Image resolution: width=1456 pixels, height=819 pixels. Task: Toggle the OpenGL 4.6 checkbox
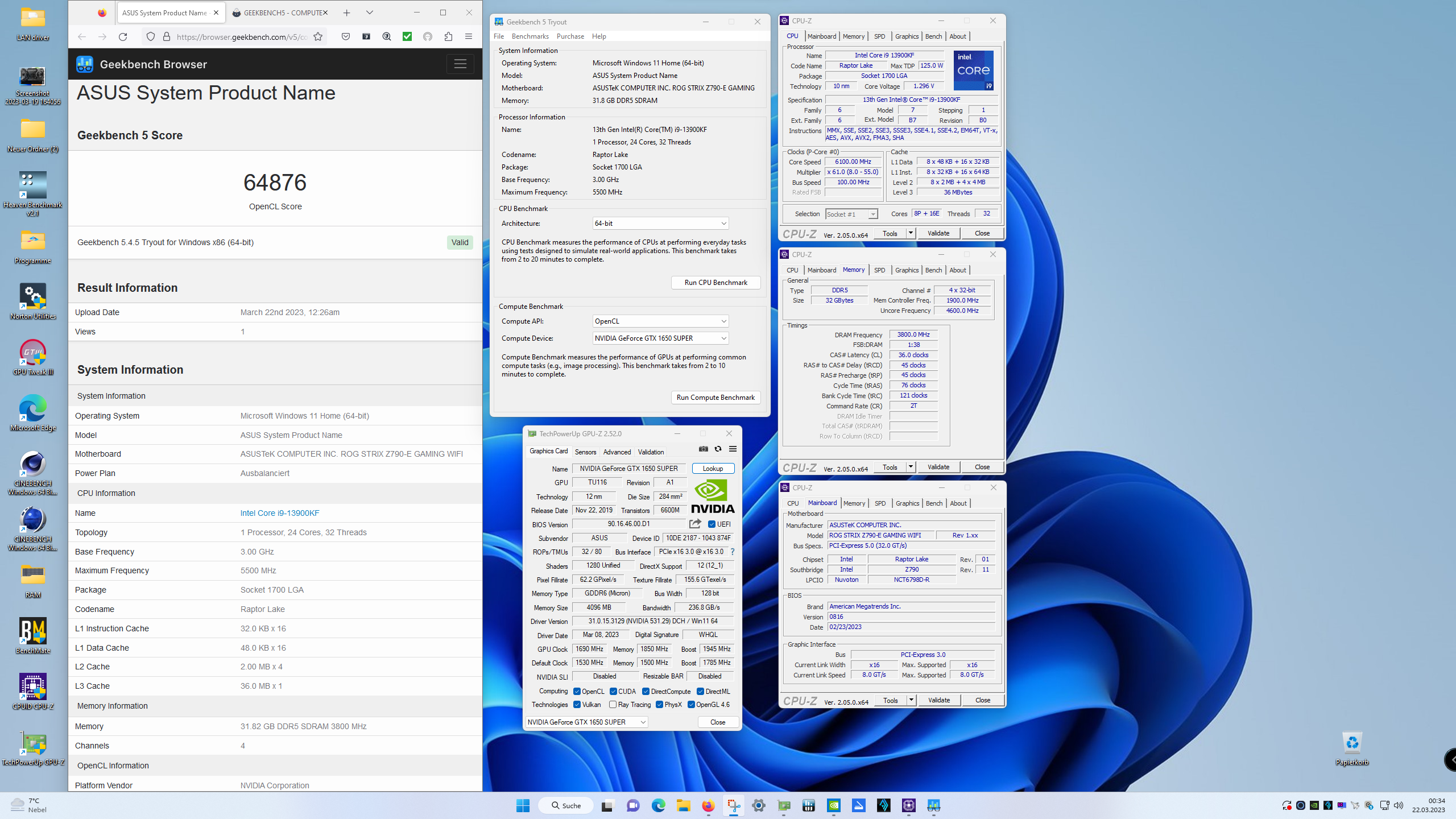tap(691, 704)
